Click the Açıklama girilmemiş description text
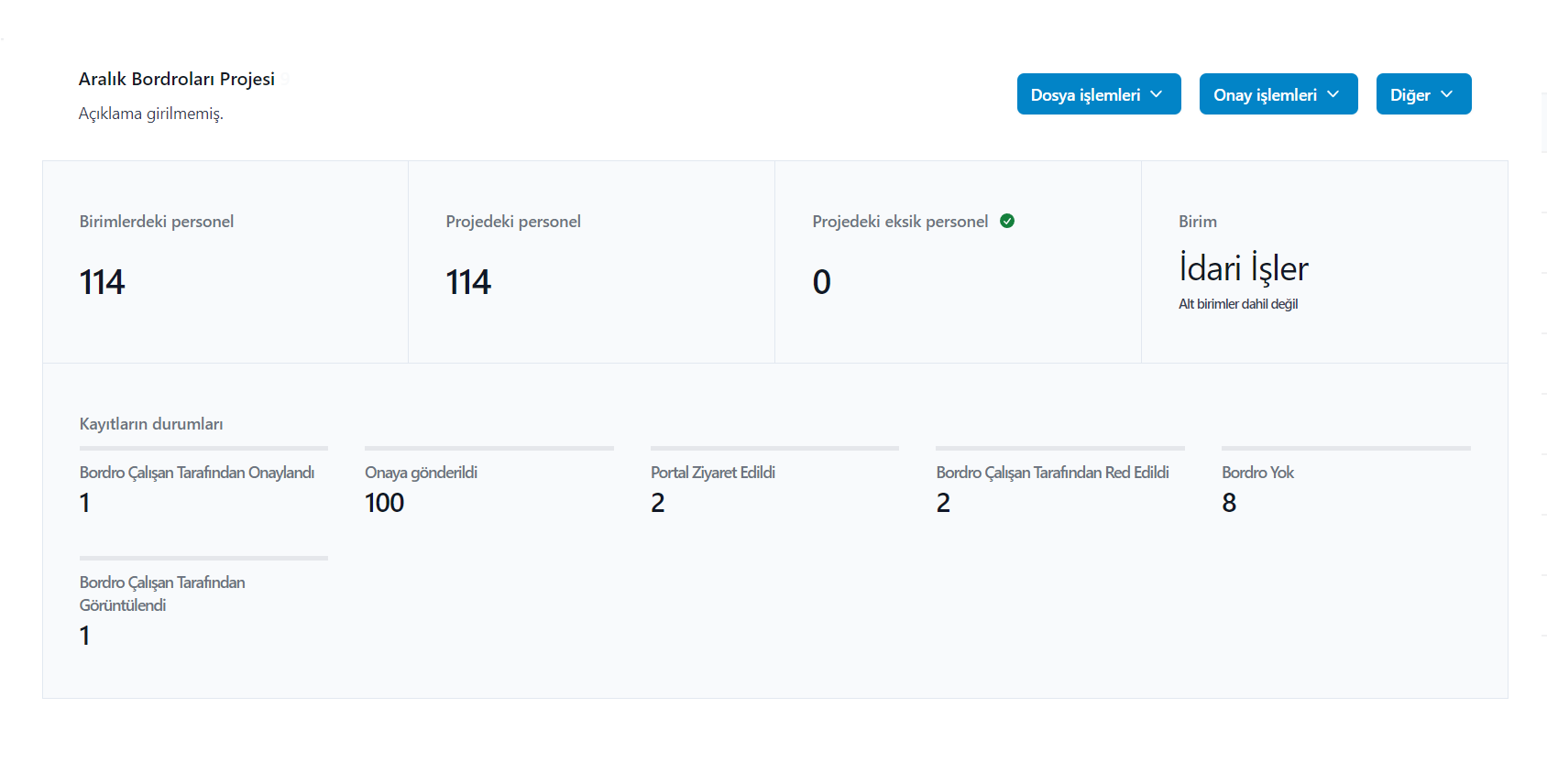1547x784 pixels. point(151,114)
